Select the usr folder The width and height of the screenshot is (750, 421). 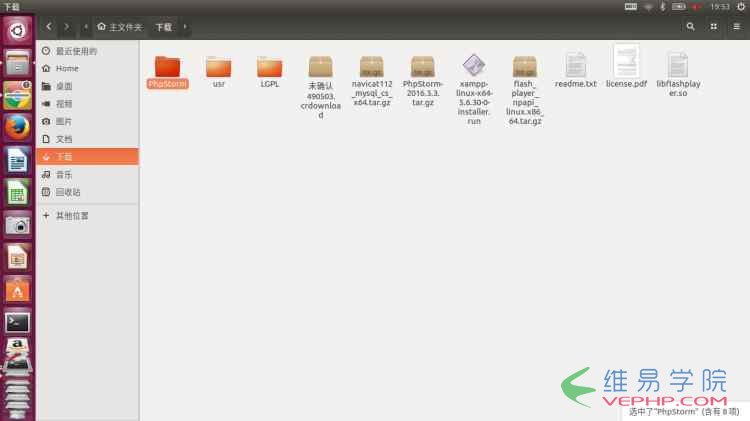219,71
